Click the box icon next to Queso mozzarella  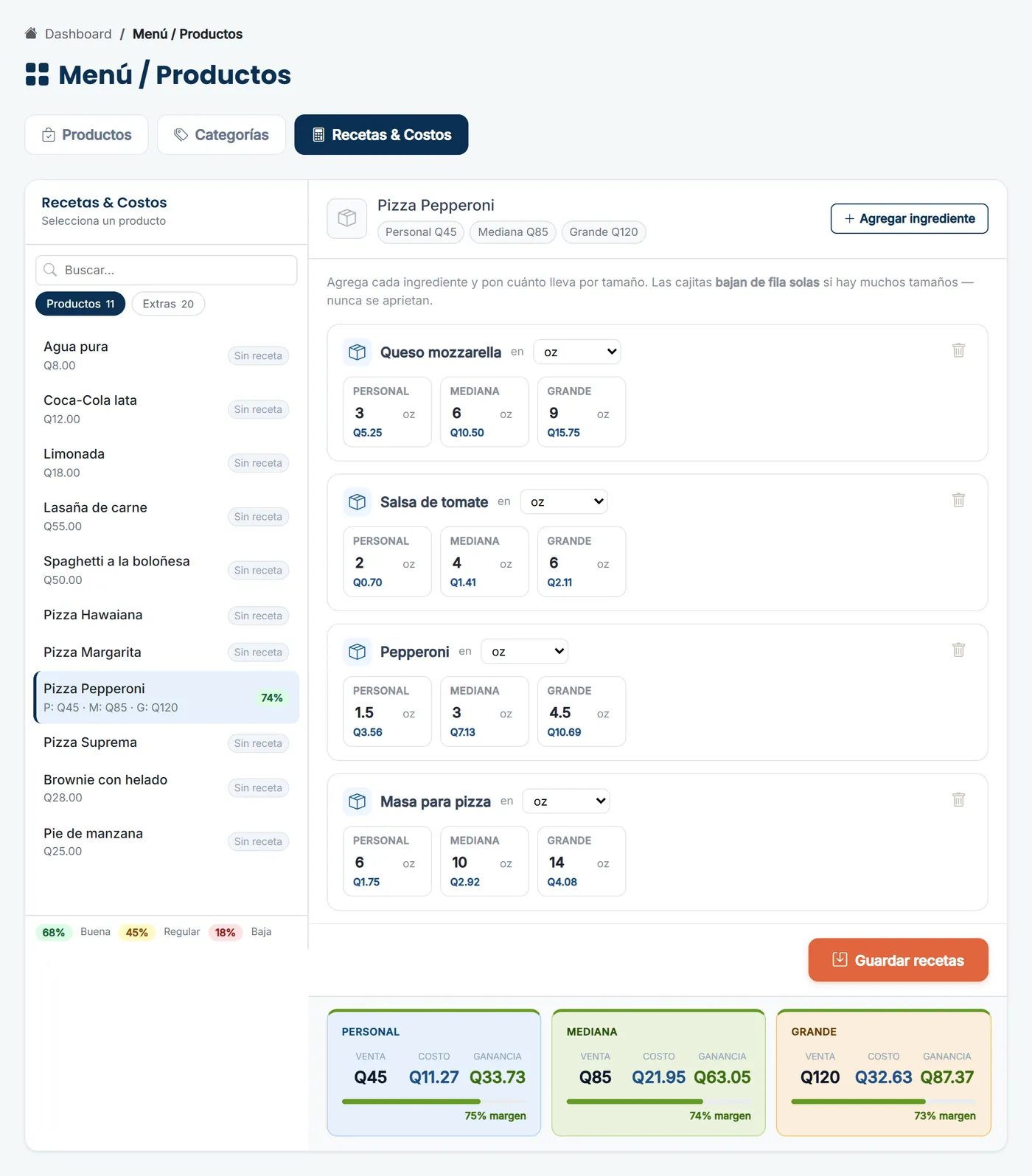click(358, 352)
